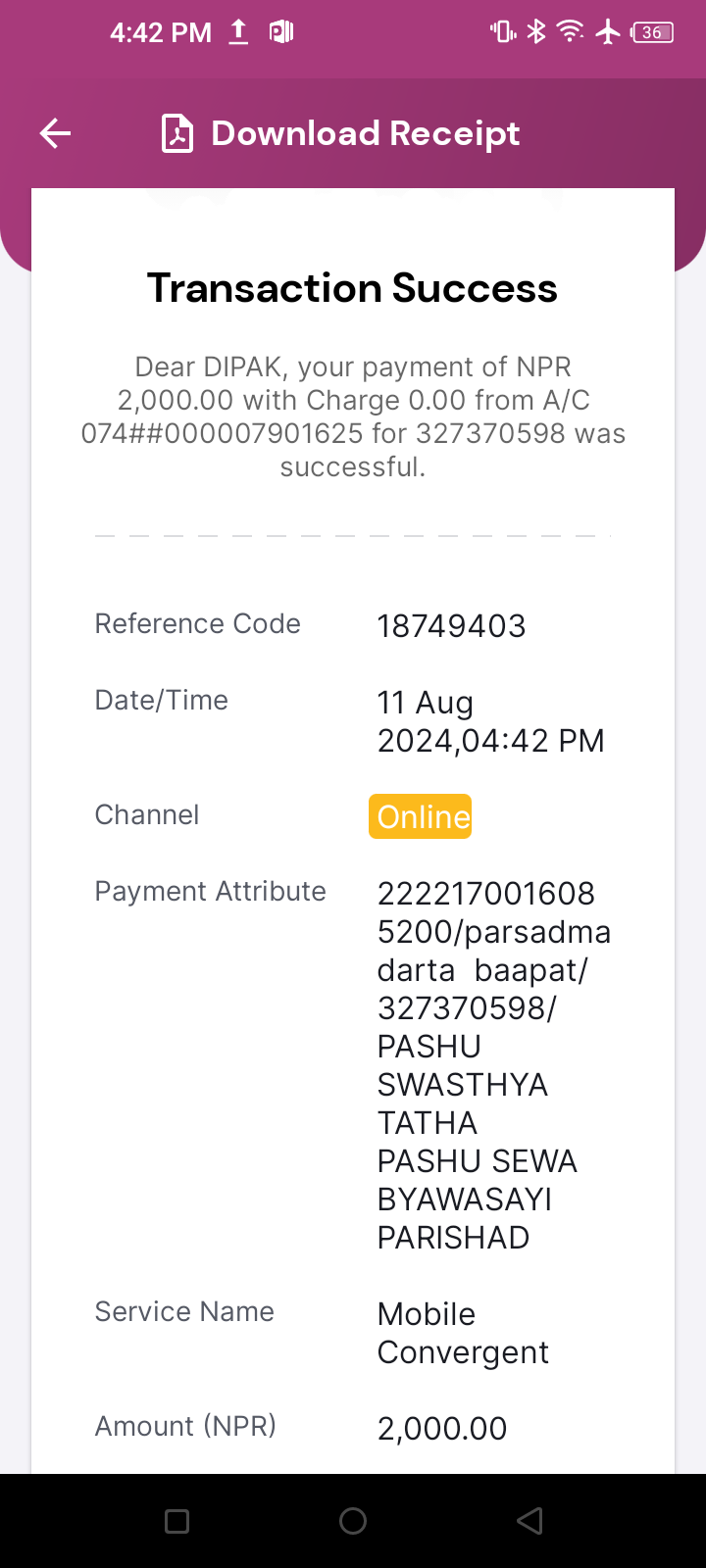Image resolution: width=706 pixels, height=1568 pixels.
Task: Tap the back arrow icon
Action: [x=55, y=133]
